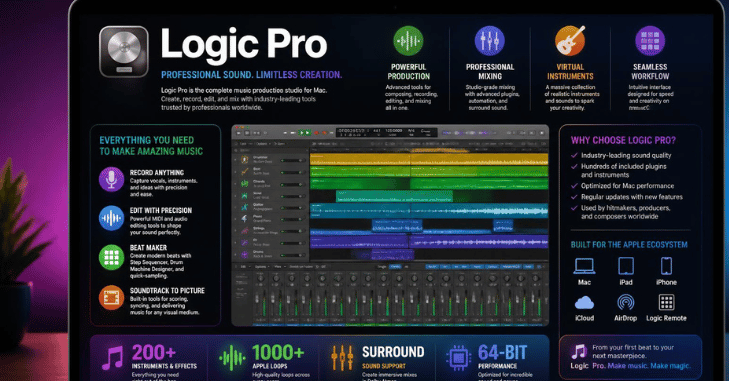Select the iCloud cloud icon

584,303
